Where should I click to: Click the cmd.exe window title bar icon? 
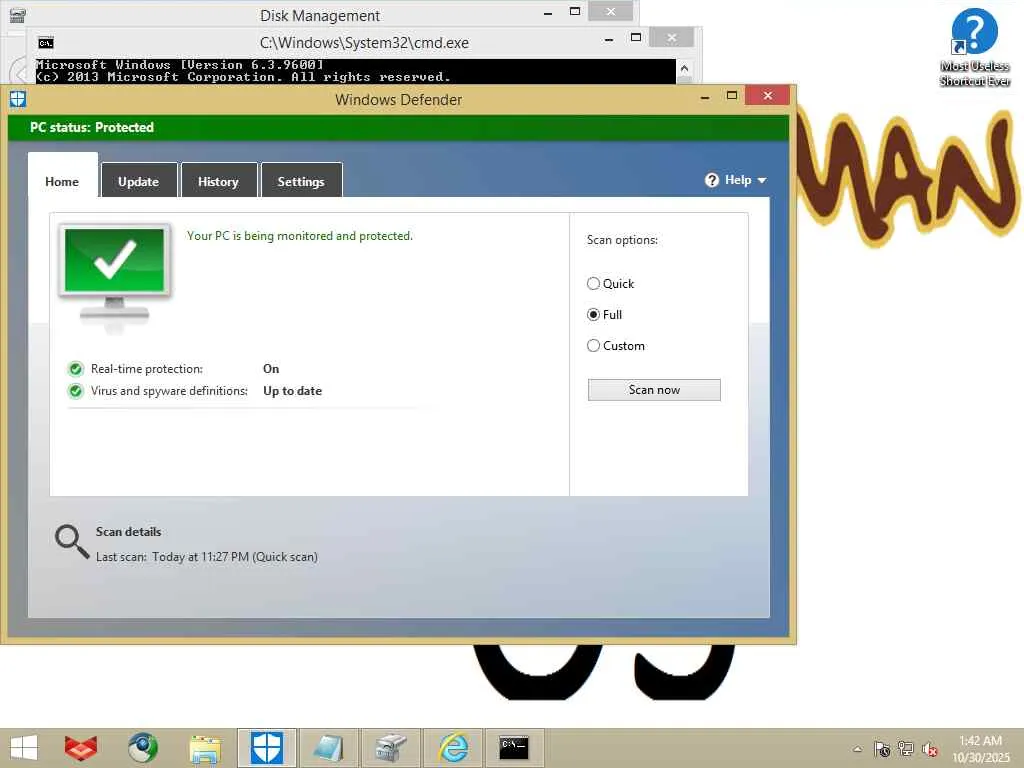[x=46, y=43]
